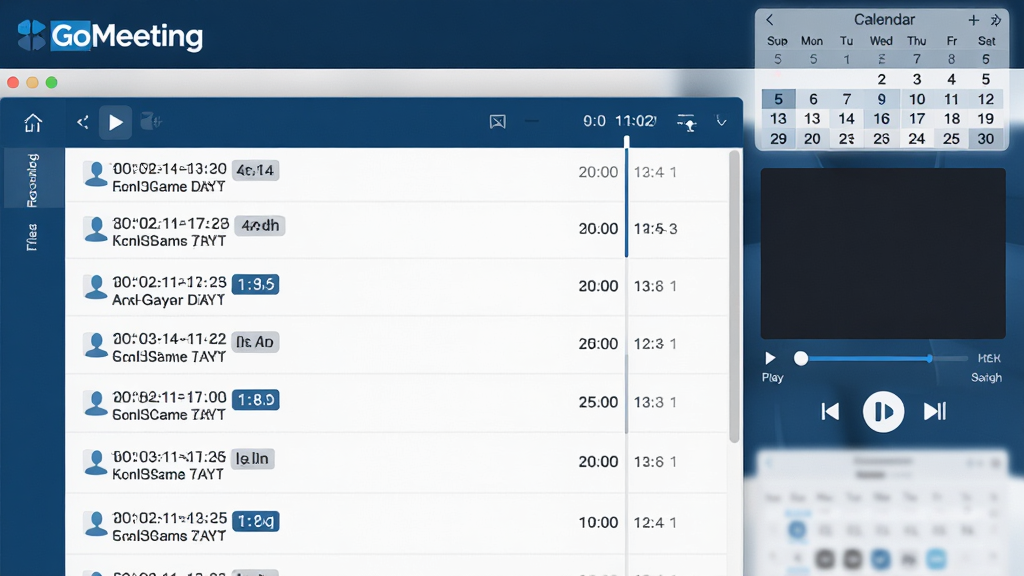Click the HEK label right of the slider
This screenshot has width=1024, height=576.
tap(989, 358)
